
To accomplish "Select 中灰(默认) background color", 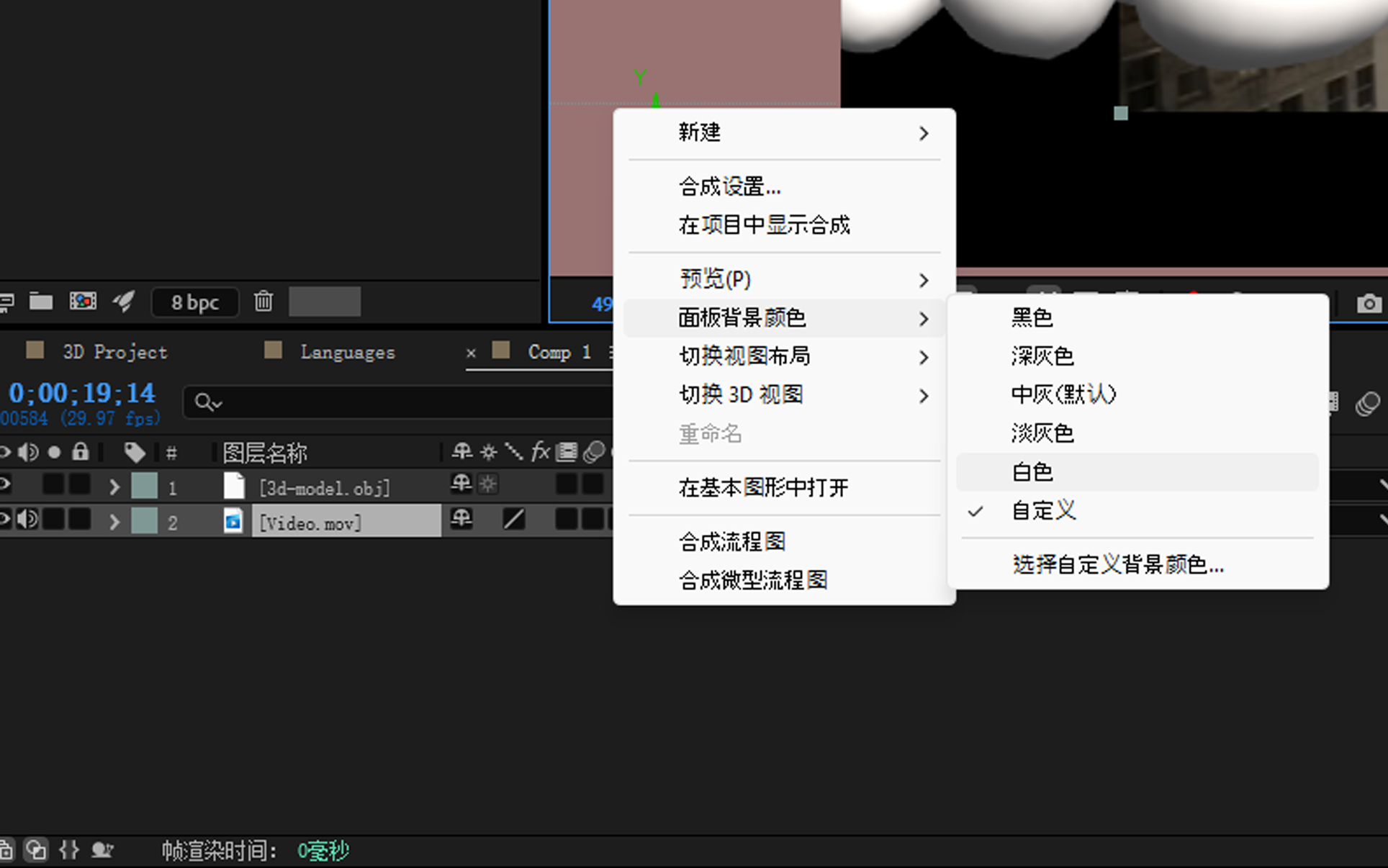I will [x=1137, y=394].
